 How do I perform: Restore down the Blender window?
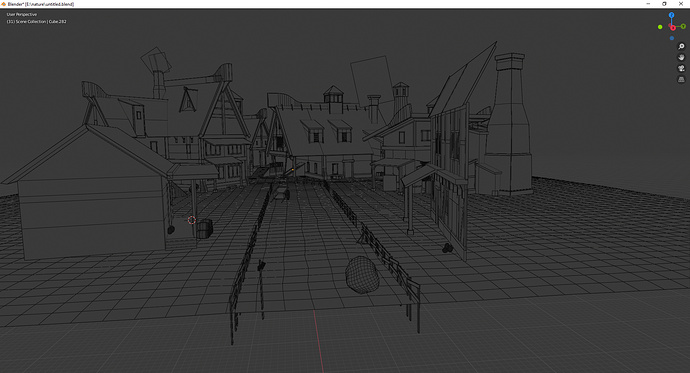coord(664,4)
